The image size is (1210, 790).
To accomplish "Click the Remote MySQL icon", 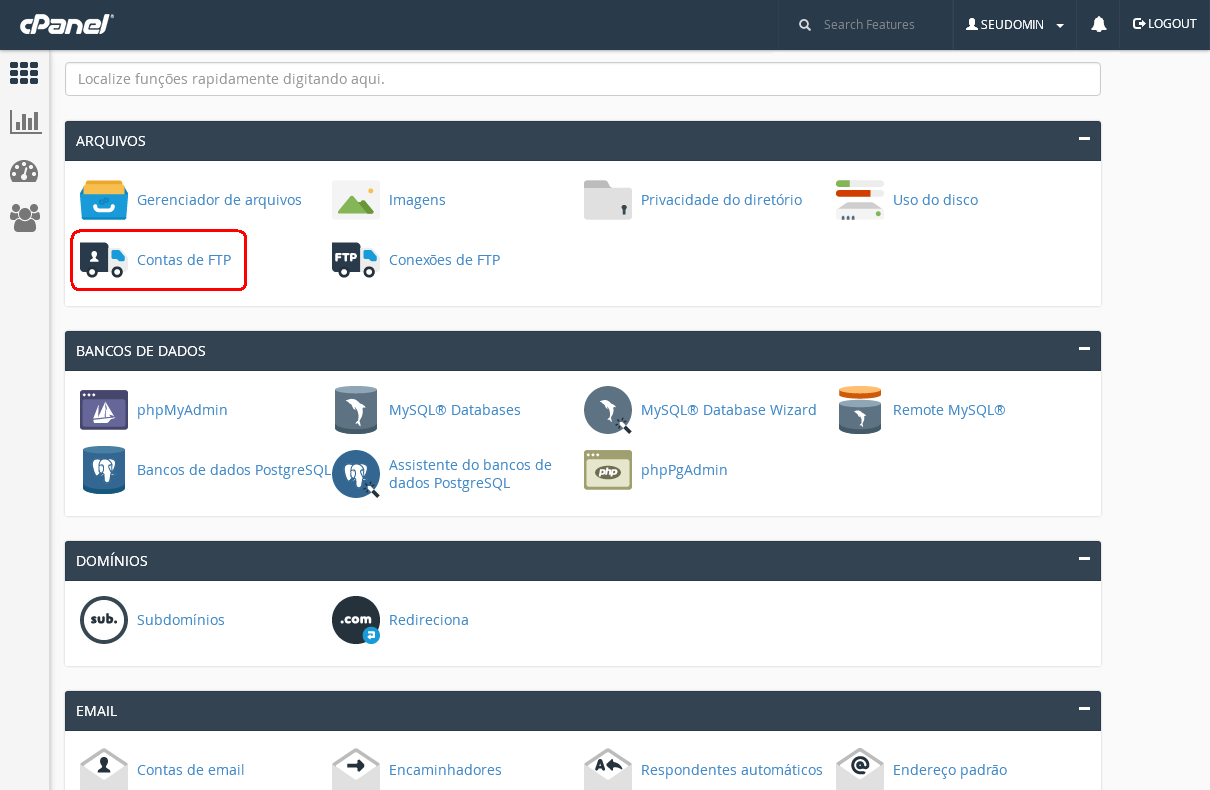I will (x=860, y=410).
